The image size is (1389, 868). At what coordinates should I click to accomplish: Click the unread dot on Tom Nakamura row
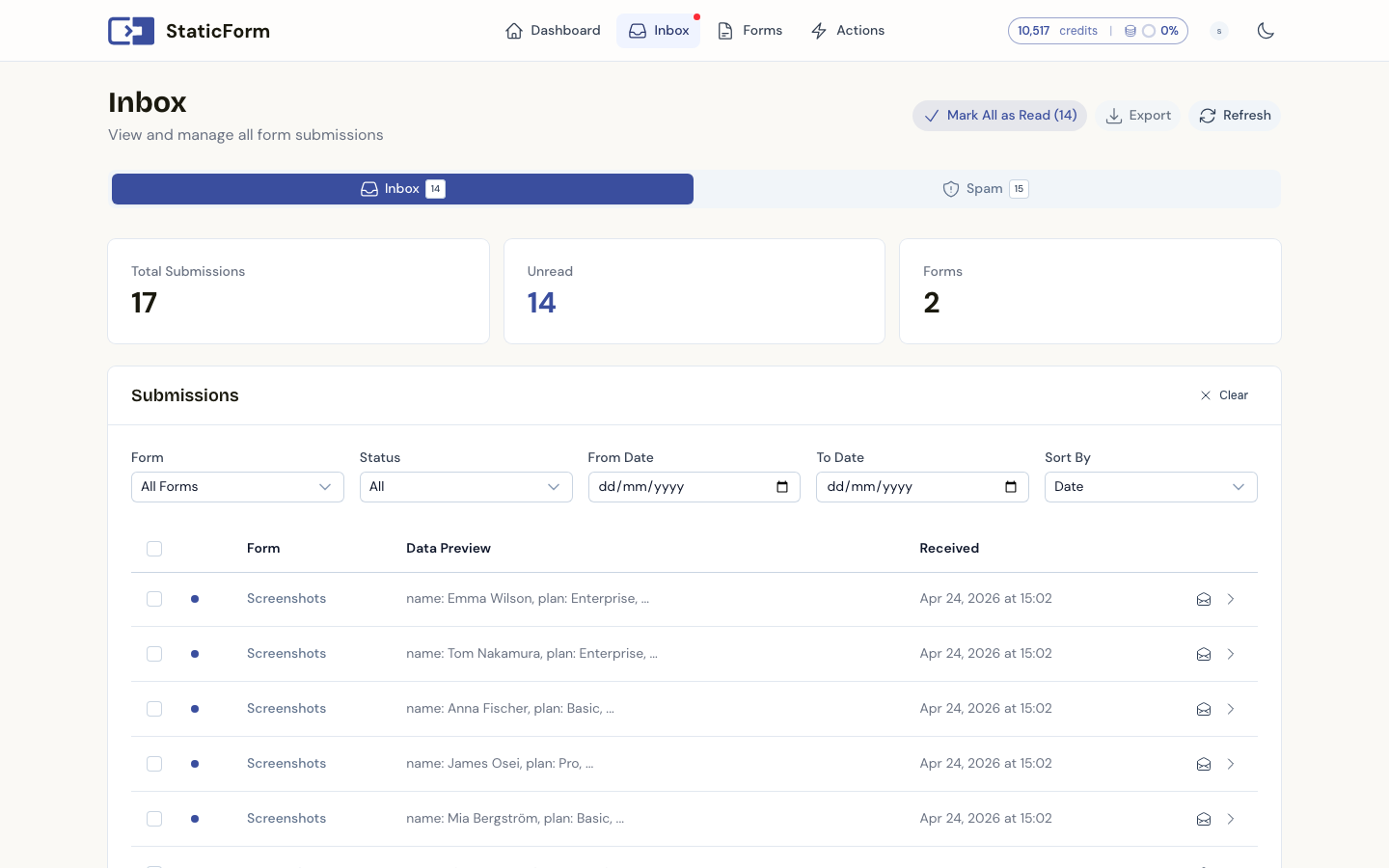pos(195,654)
